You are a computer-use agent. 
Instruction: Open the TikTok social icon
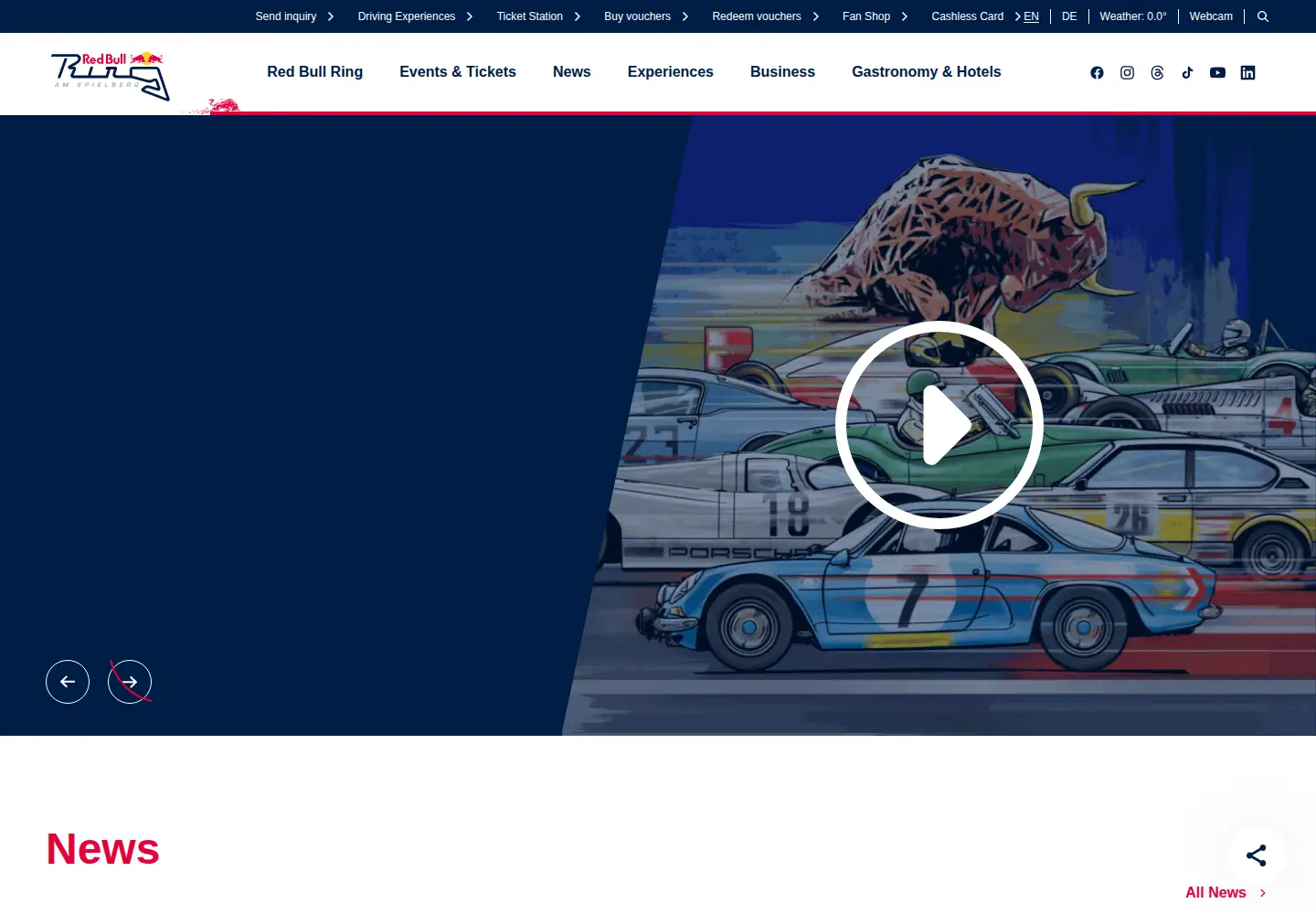click(1187, 73)
